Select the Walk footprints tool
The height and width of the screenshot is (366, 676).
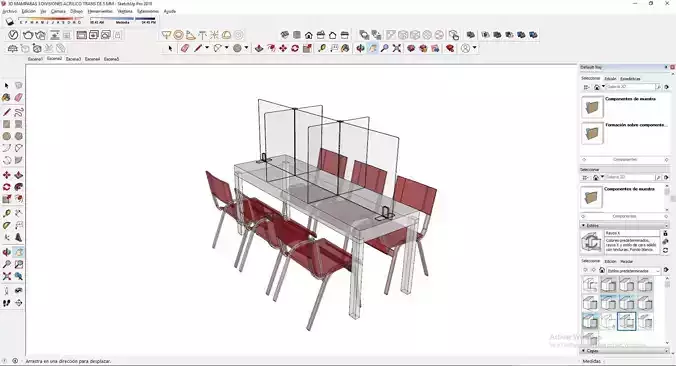[x=6, y=303]
